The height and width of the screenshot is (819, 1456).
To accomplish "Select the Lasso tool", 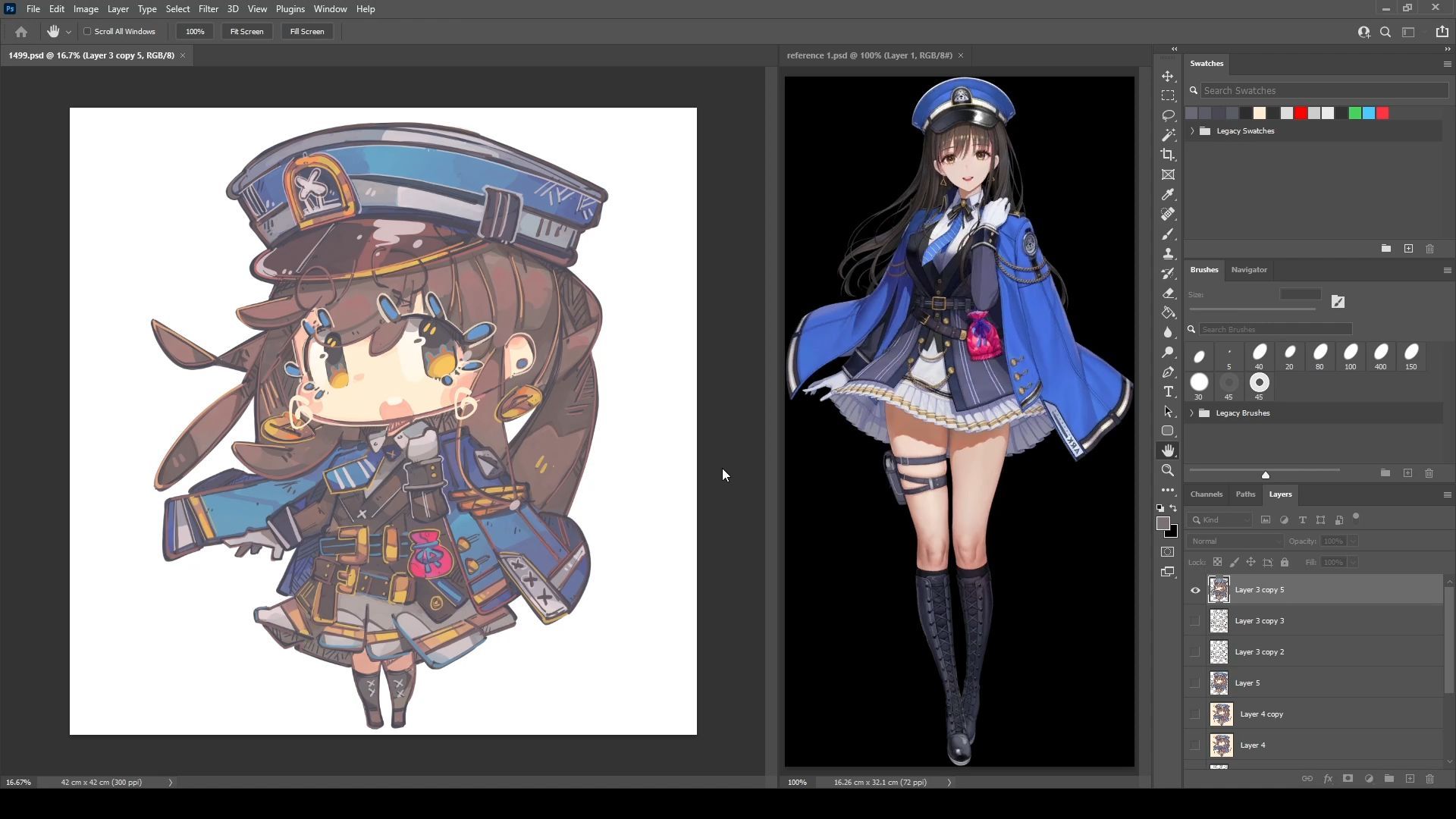I will 1168,115.
